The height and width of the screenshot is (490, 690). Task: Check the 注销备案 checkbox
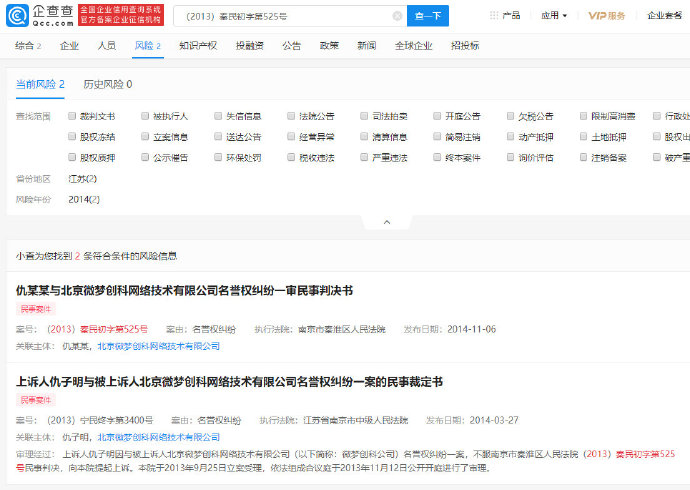(x=583, y=157)
